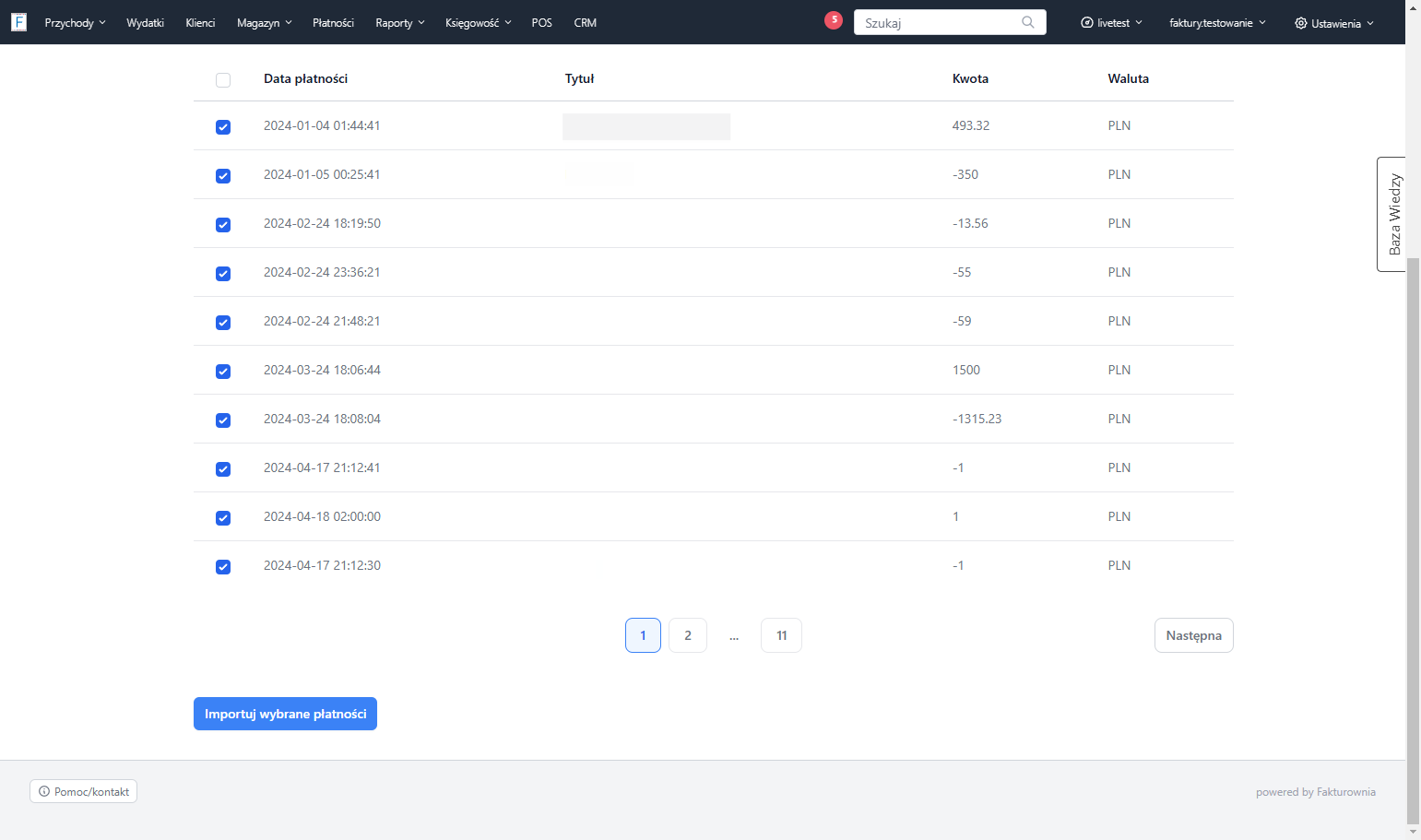Click the date 2024-04-18 02:00:00
1421x840 pixels.
pos(322,516)
